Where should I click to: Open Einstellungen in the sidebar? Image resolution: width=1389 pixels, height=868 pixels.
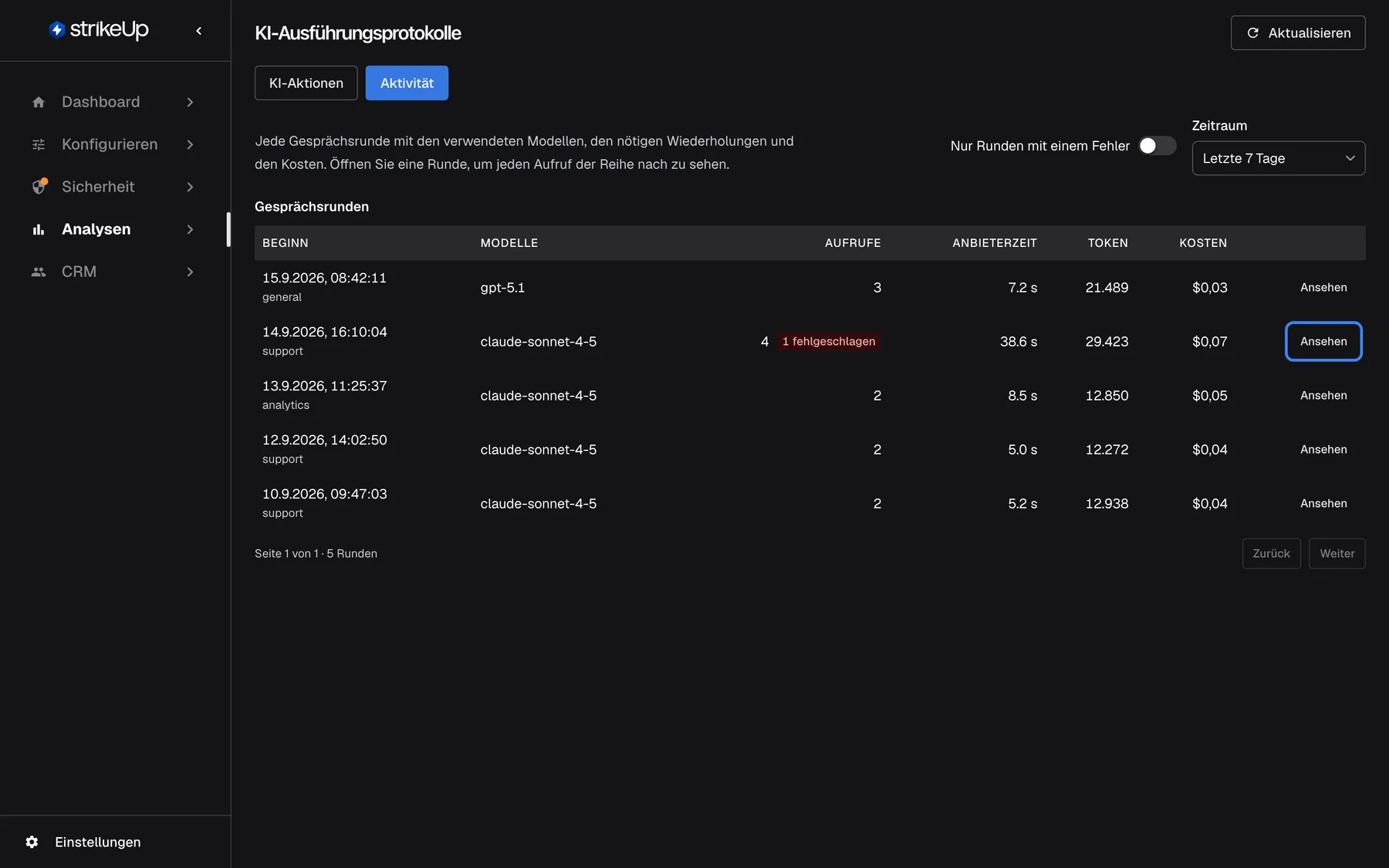(x=98, y=842)
